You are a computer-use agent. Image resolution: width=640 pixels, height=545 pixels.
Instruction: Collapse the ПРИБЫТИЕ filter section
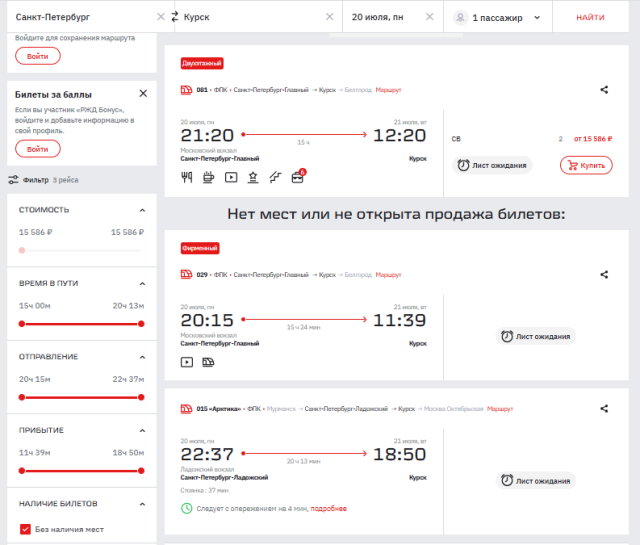click(x=142, y=431)
